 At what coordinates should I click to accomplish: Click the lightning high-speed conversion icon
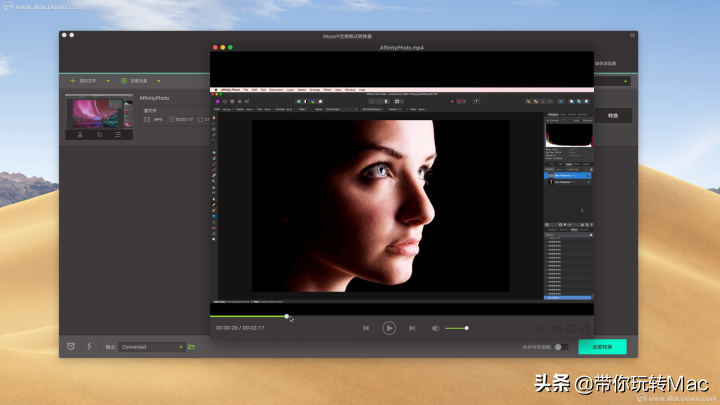(x=89, y=346)
